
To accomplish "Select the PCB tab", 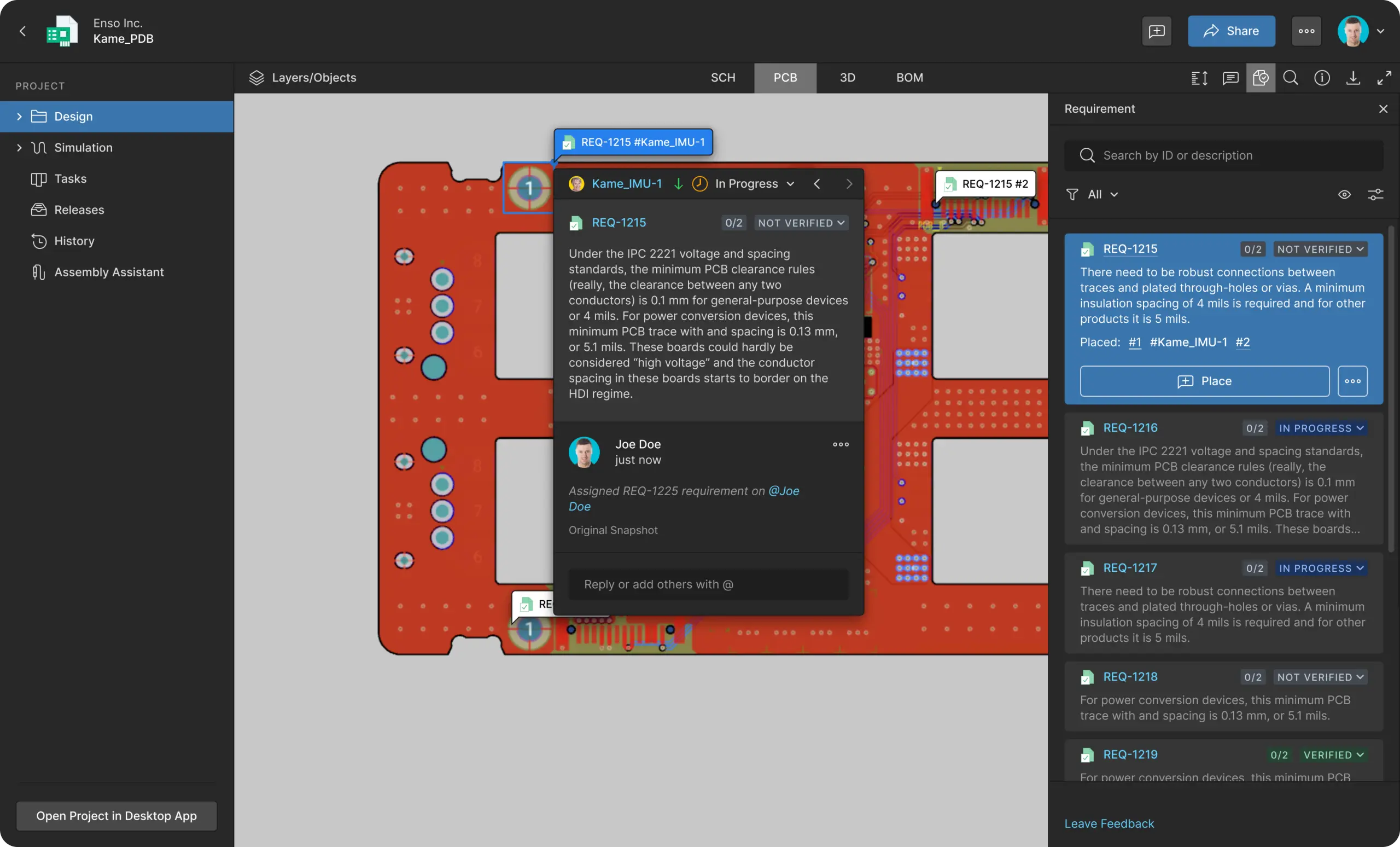I will point(785,78).
